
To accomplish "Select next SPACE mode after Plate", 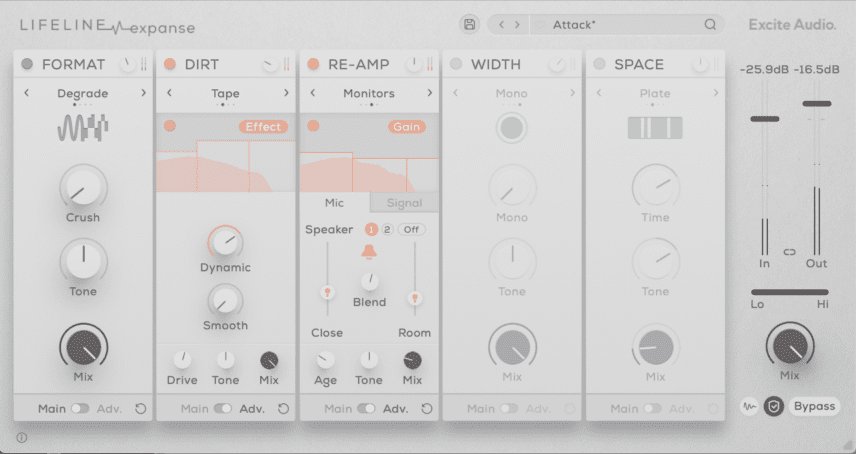I will pos(716,93).
